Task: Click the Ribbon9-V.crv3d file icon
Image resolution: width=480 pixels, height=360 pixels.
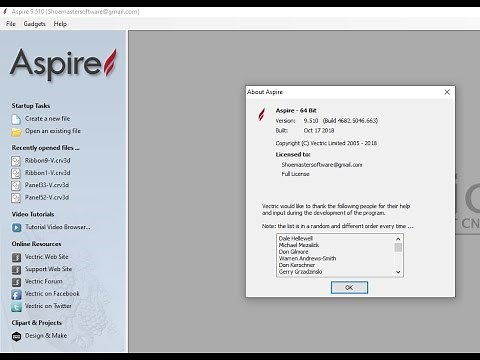Action: point(16,161)
